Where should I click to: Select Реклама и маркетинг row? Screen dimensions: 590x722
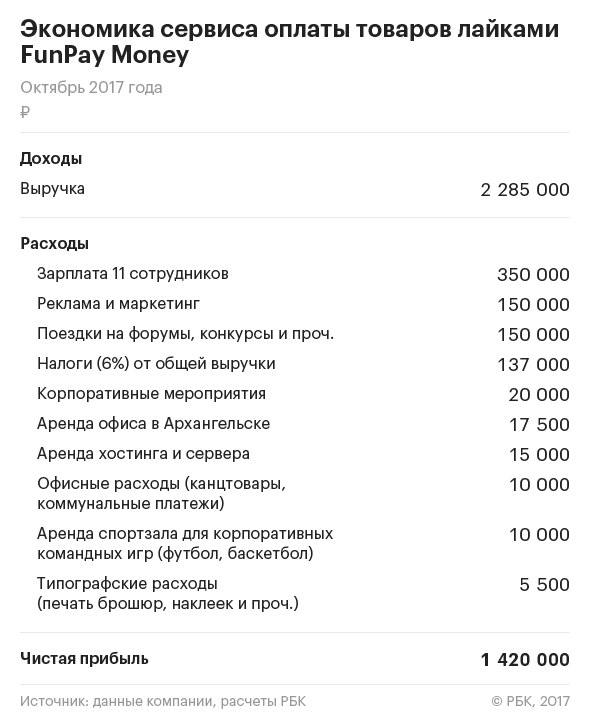pyautogui.click(x=295, y=304)
